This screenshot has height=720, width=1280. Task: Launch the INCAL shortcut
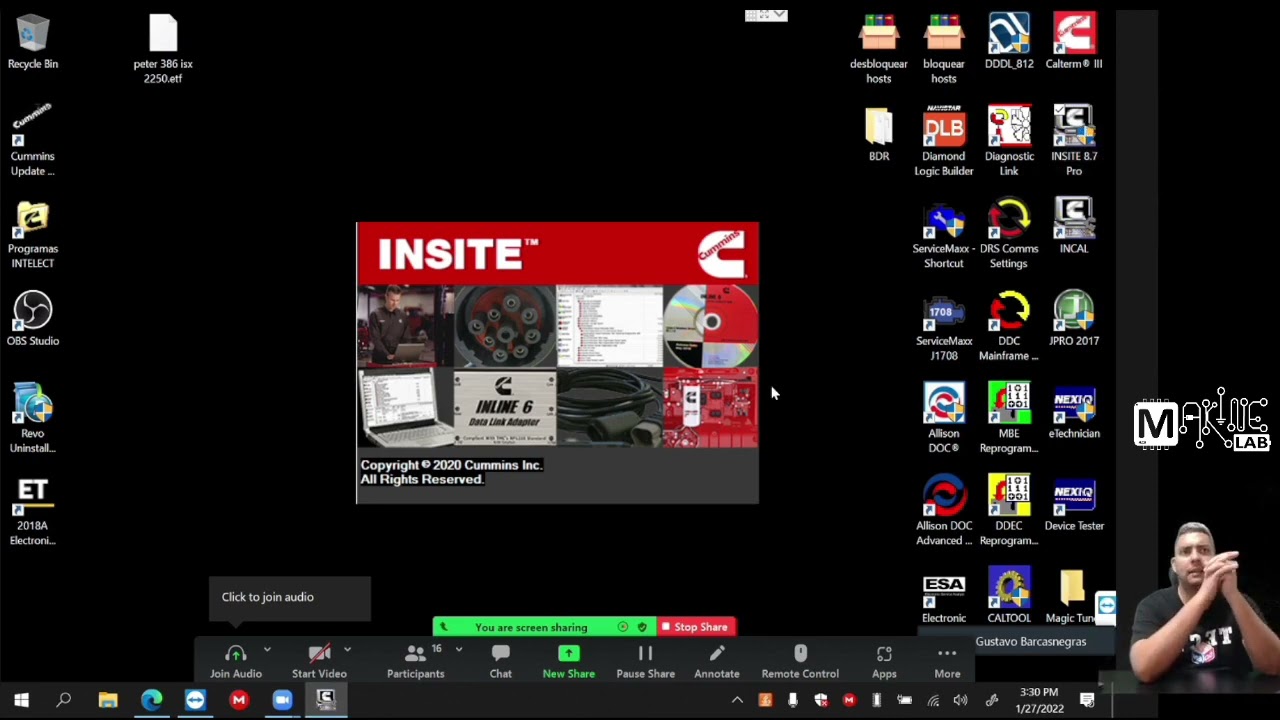click(1074, 227)
